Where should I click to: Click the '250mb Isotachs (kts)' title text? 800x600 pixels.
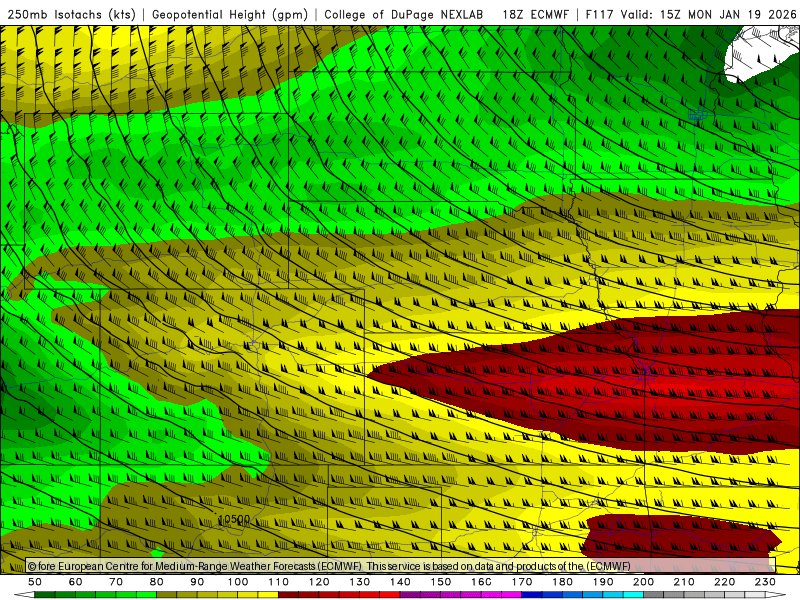coord(71,14)
